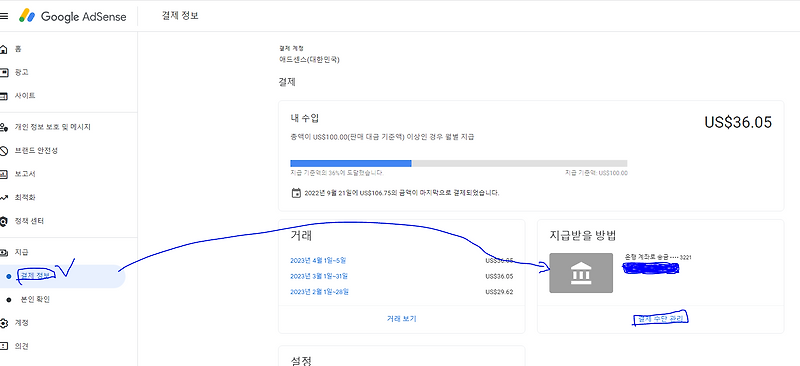
Task: Click the 결제 정보 page title in header
Action: pyautogui.click(x=180, y=16)
